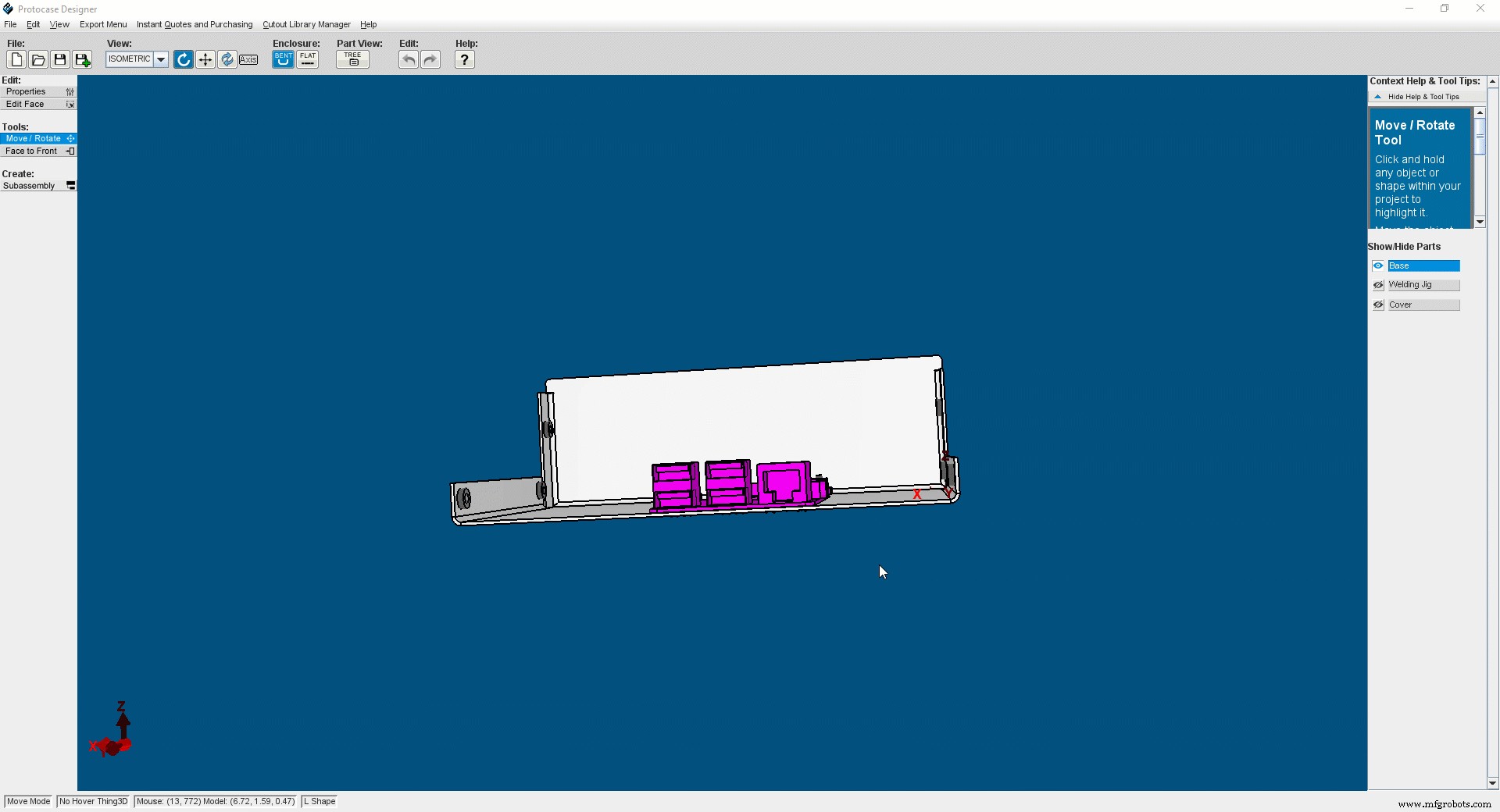Viewport: 1500px width, 812px height.
Task: Click the Axis toolbar icon
Action: [x=248, y=60]
